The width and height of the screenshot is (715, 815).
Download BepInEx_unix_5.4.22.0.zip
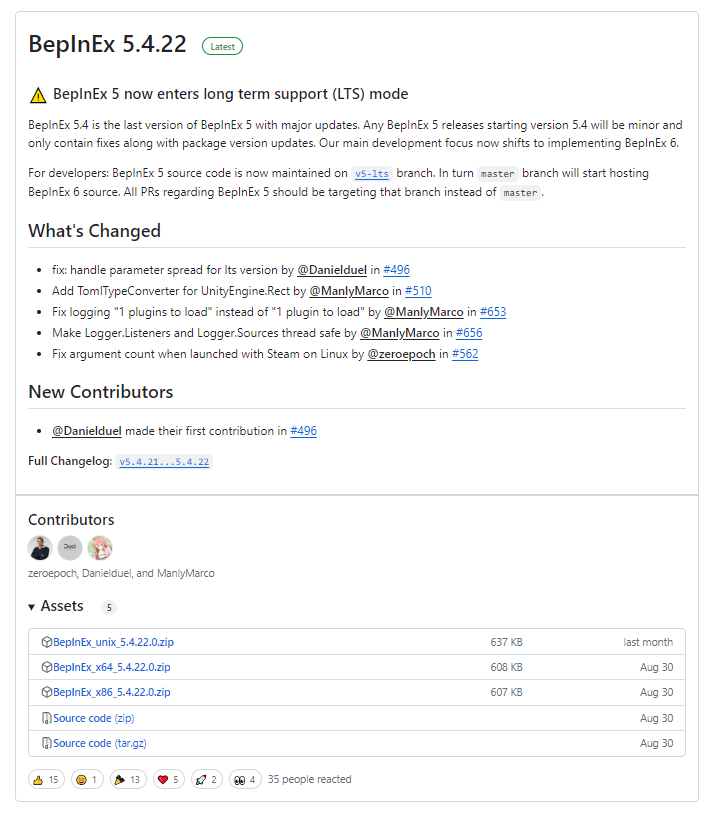[x=113, y=642]
